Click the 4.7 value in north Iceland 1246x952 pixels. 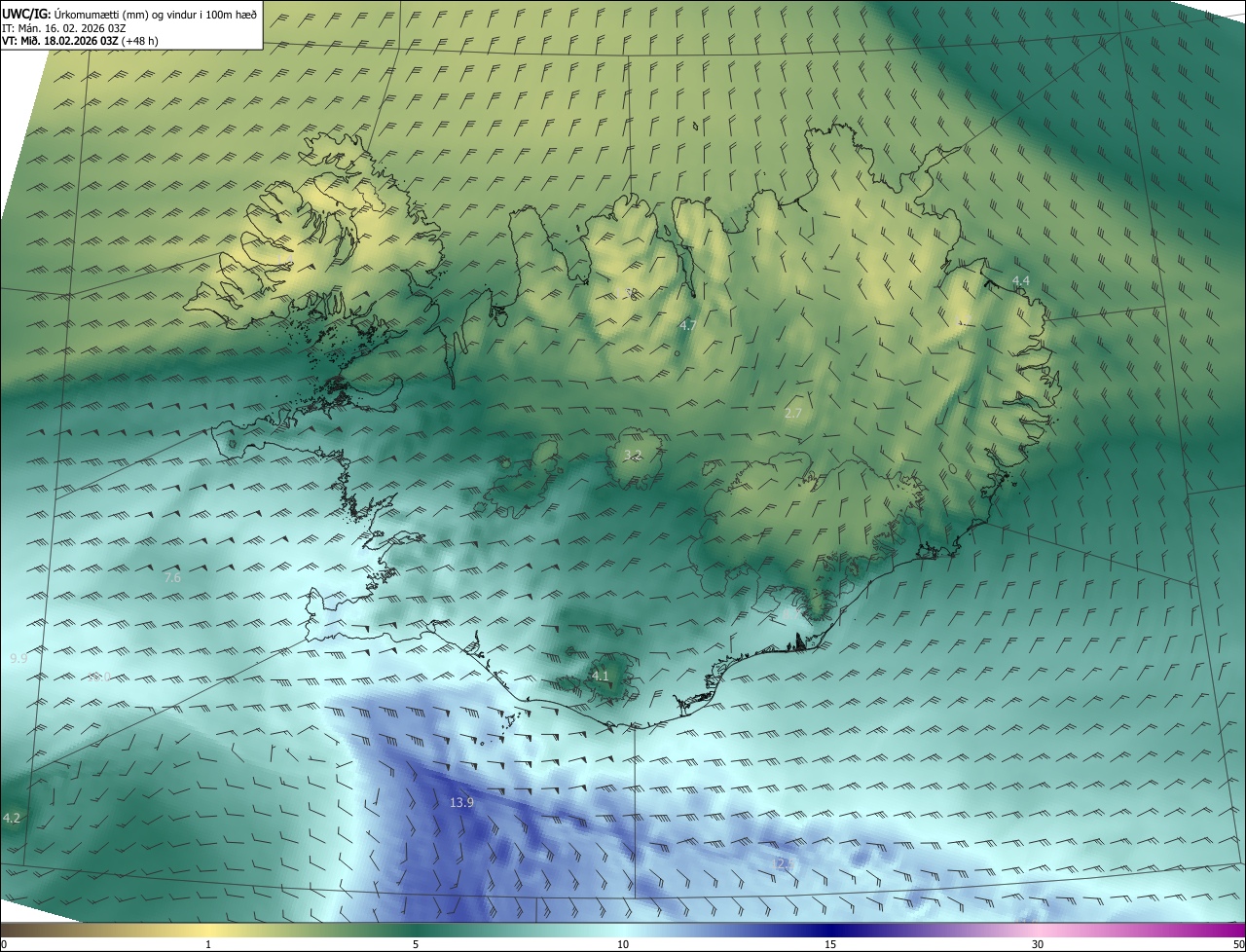pos(687,325)
